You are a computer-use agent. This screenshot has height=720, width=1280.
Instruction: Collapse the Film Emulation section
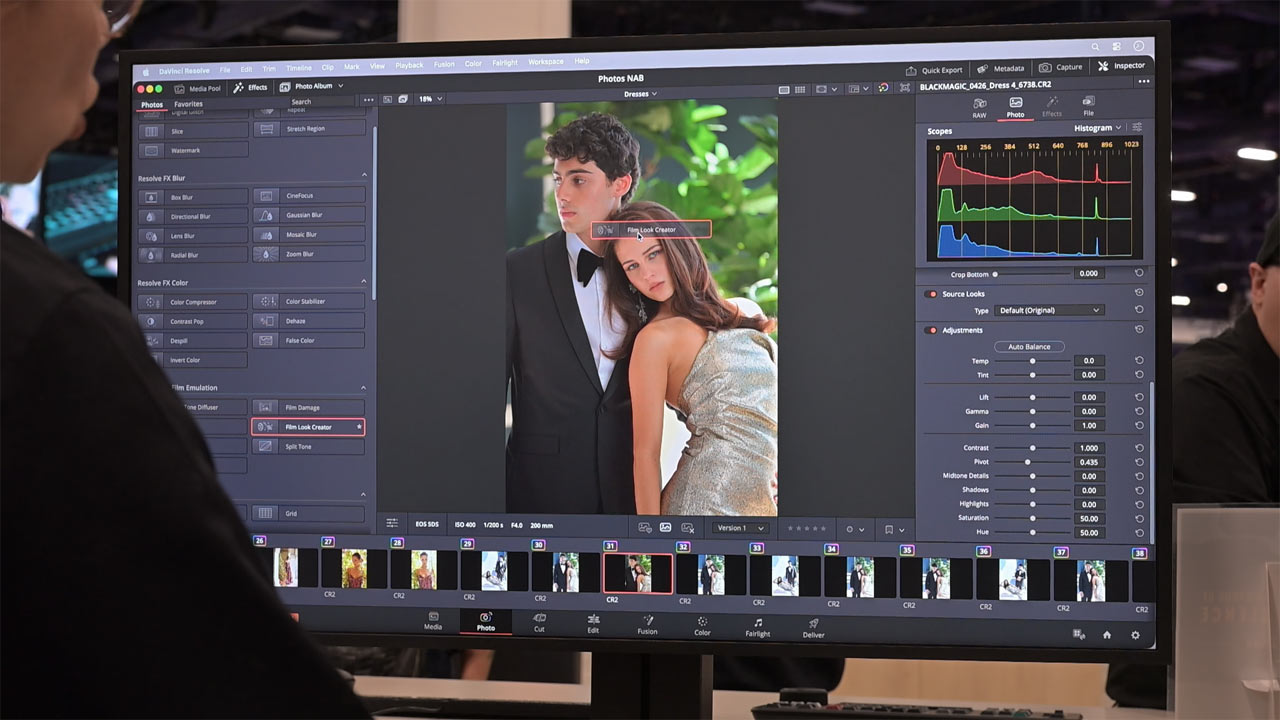pos(364,388)
